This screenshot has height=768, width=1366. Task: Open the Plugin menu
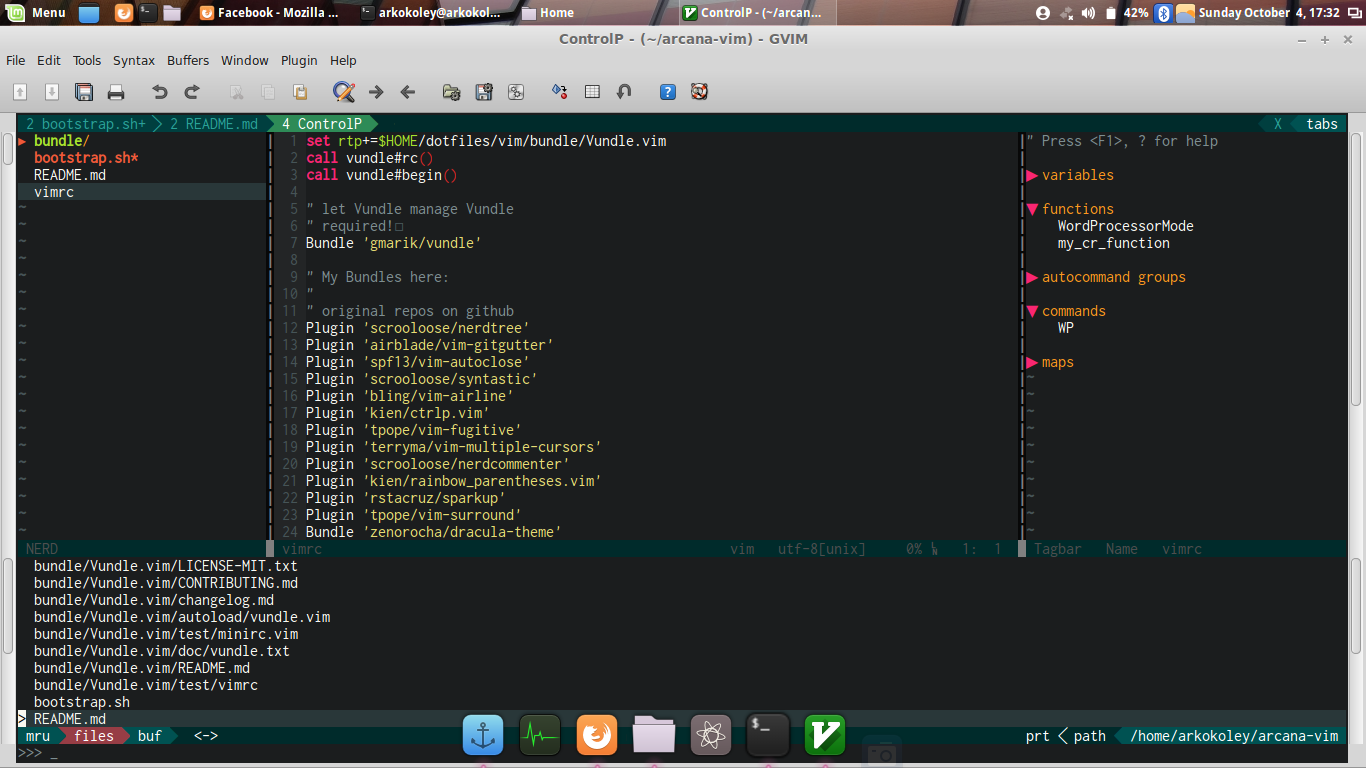tap(299, 60)
